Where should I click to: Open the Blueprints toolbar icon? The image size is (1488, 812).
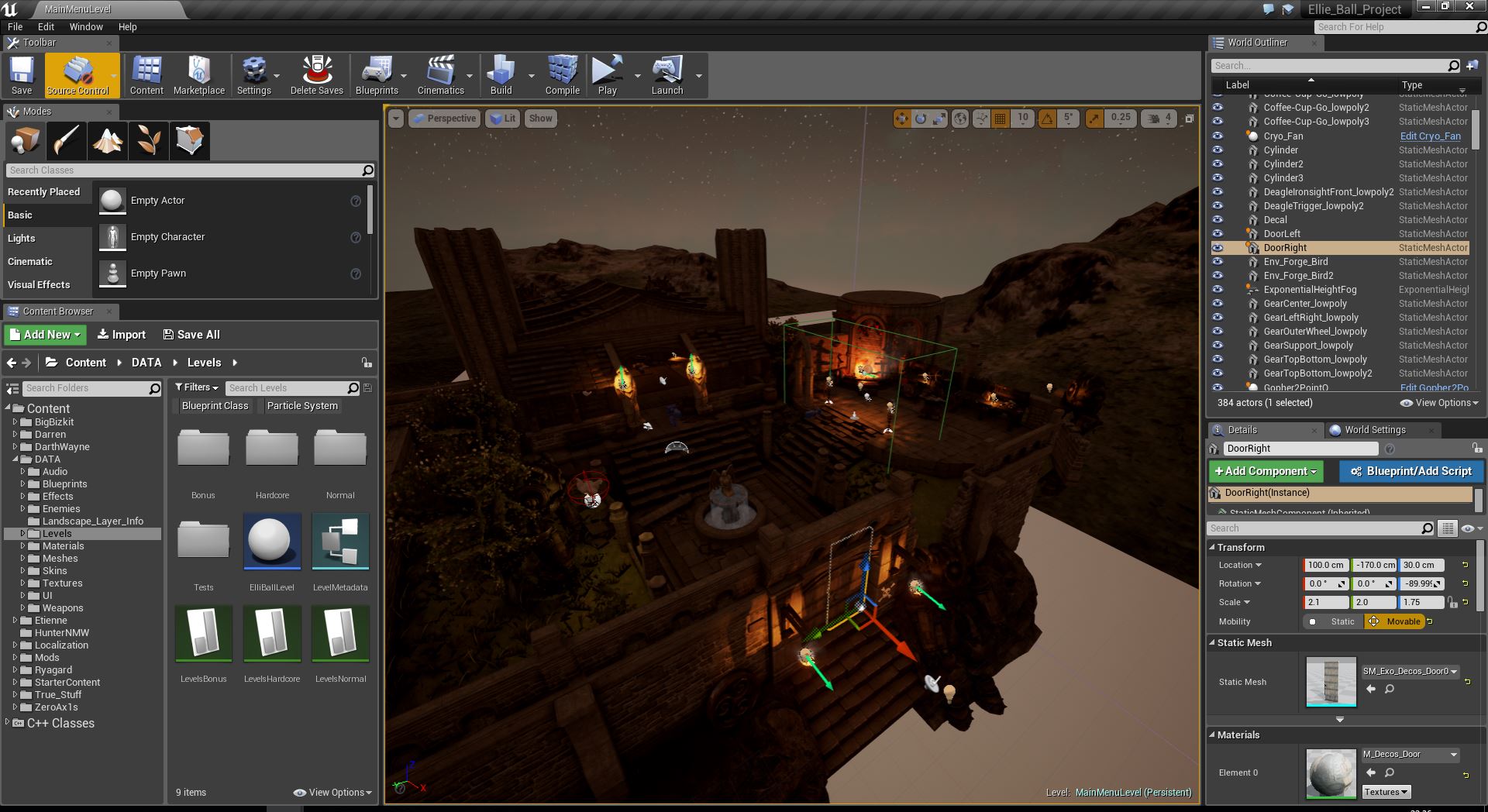(x=377, y=74)
